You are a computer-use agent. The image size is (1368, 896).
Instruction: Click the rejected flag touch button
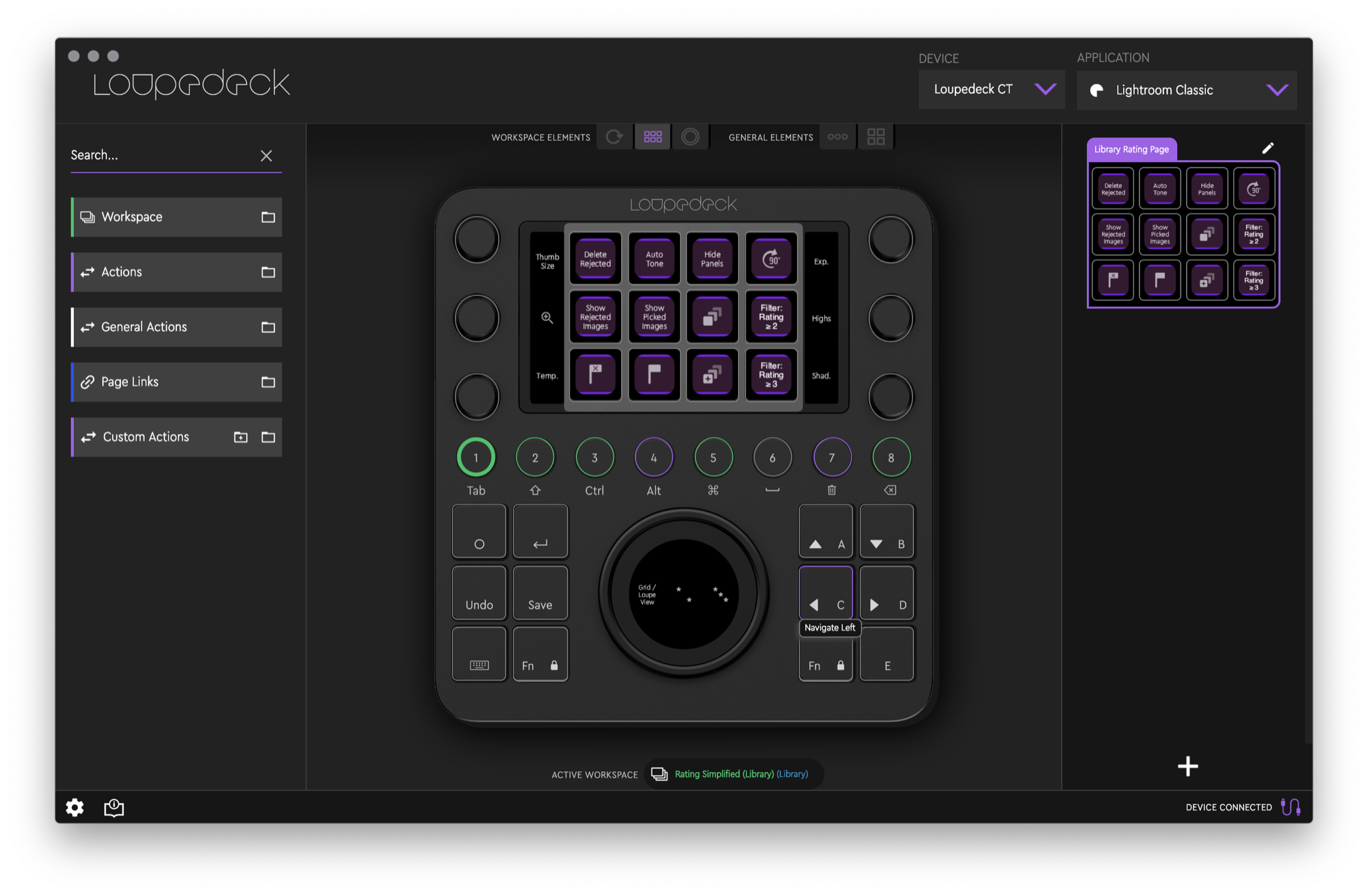tap(595, 374)
